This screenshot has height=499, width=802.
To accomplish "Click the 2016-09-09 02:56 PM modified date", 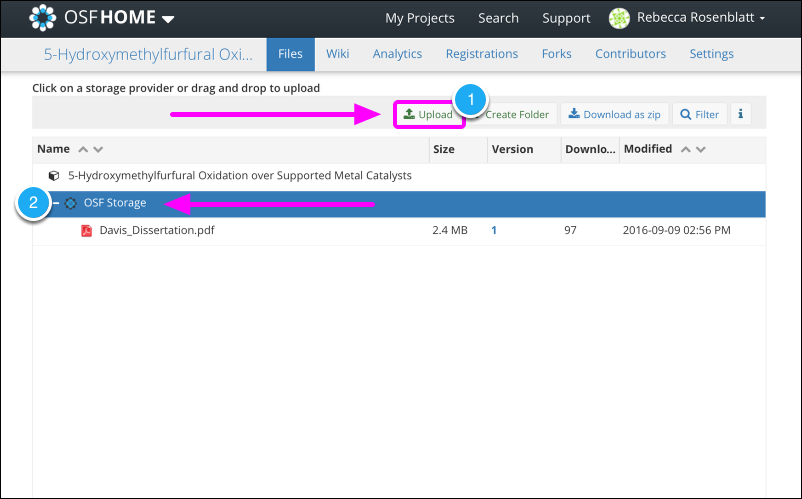I will 676,230.
